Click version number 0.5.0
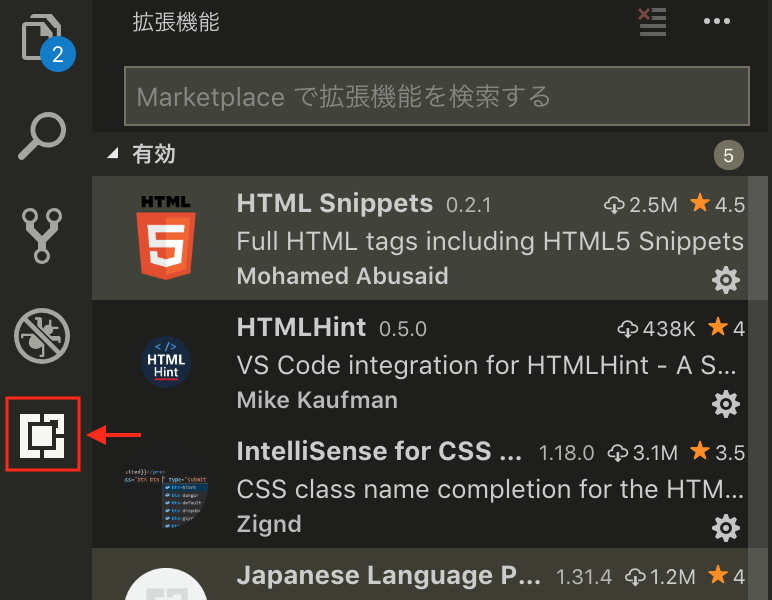 403,329
